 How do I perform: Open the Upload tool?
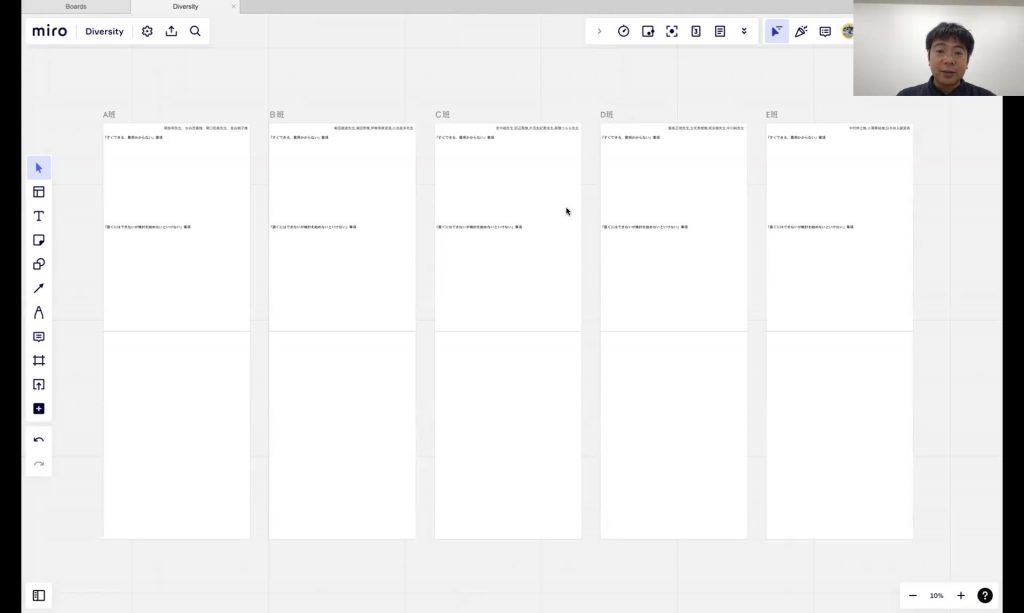39,384
